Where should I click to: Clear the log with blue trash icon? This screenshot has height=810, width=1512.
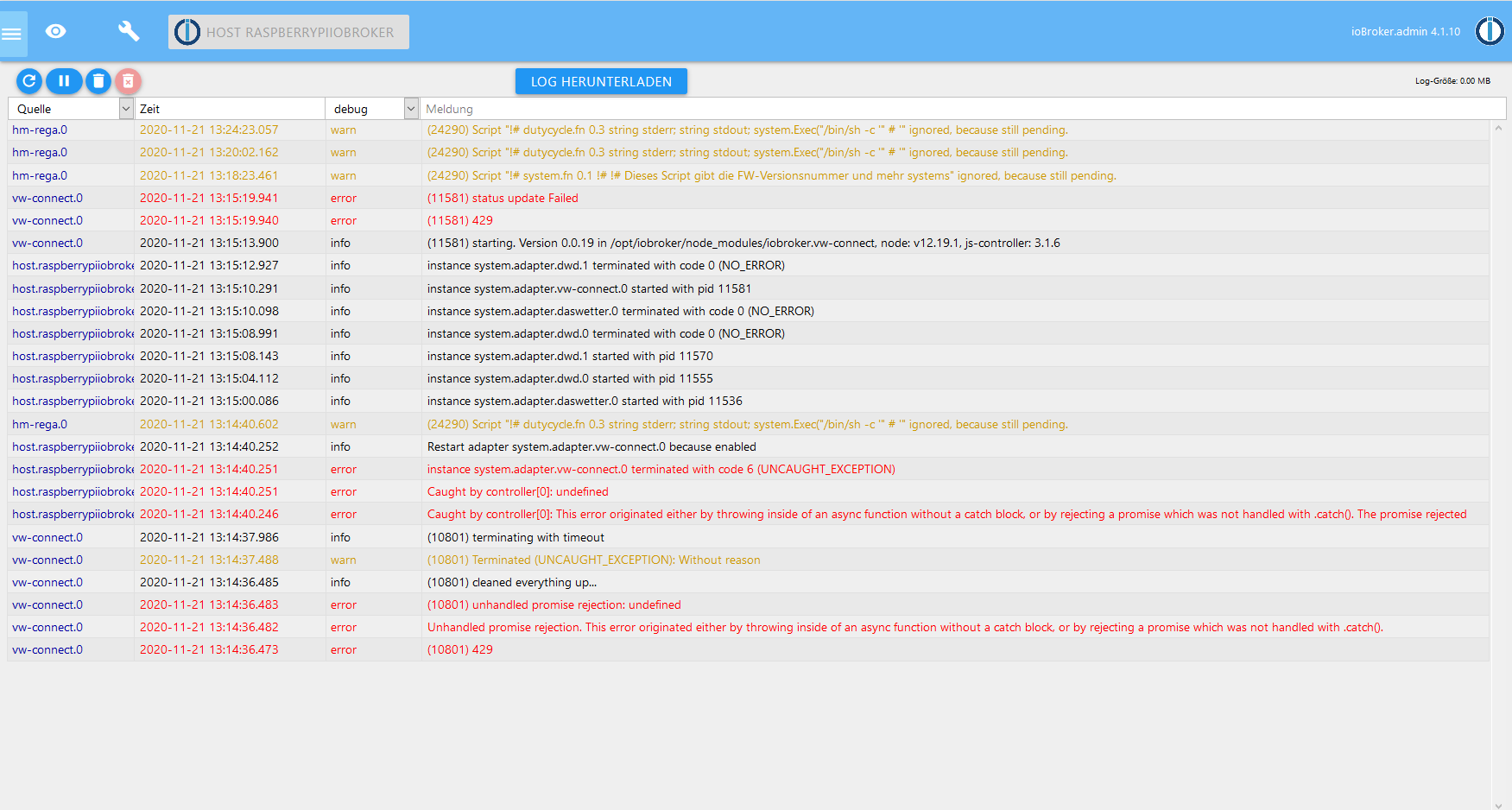(x=98, y=81)
